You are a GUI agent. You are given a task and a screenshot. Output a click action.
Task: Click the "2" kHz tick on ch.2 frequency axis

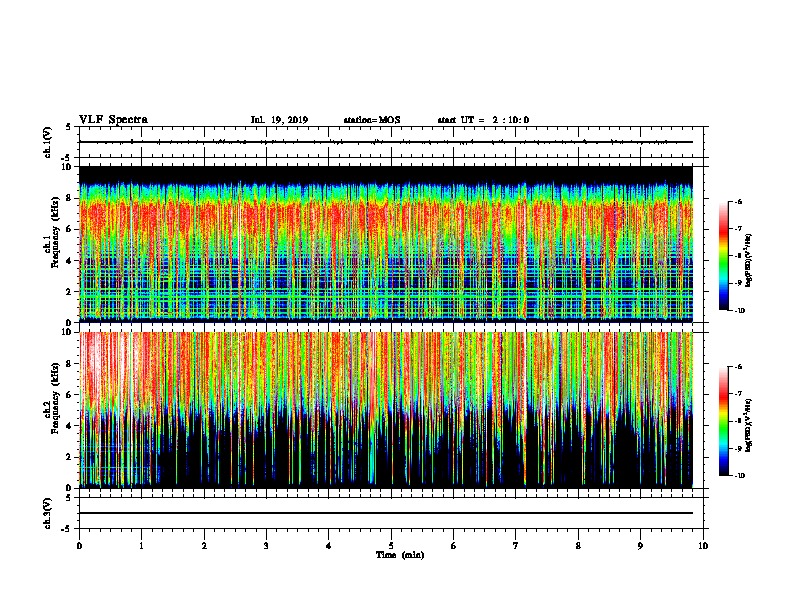coord(69,457)
